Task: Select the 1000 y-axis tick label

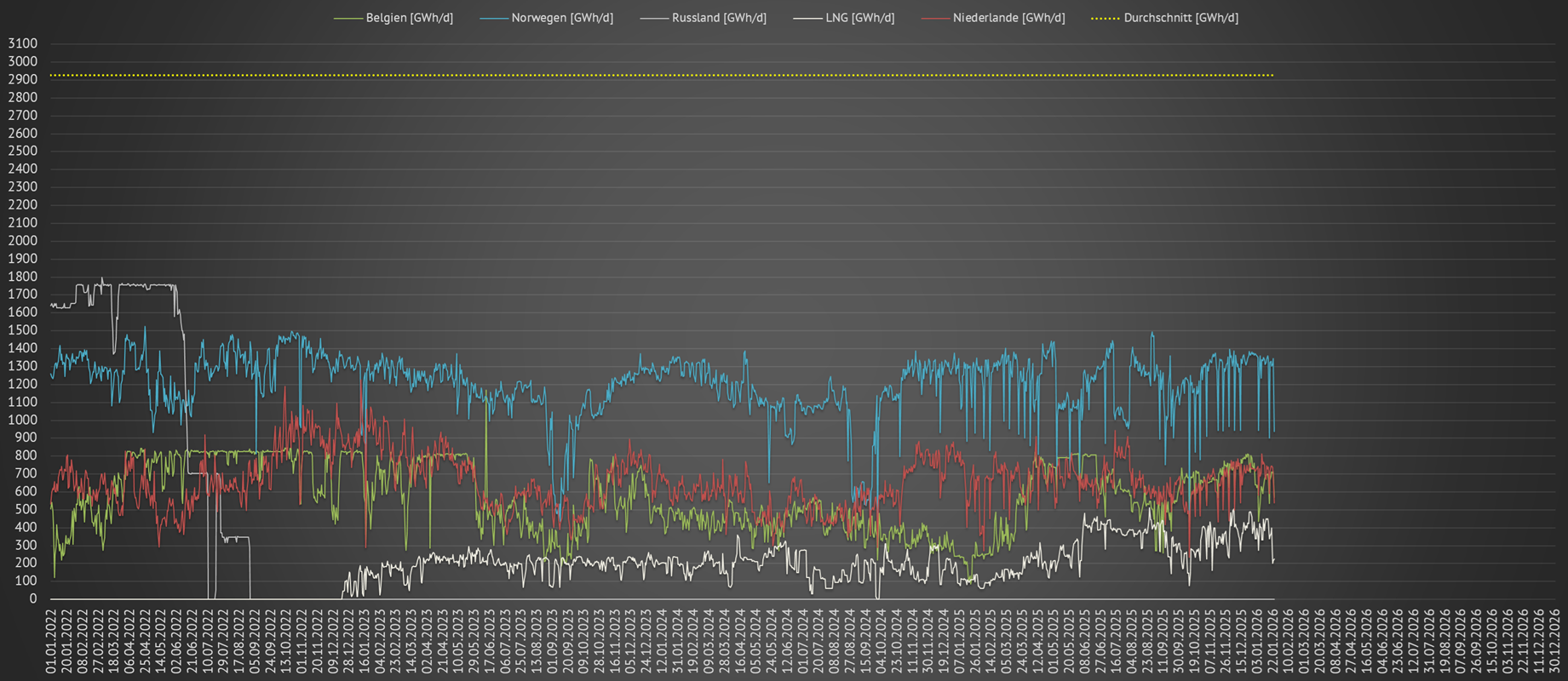Action: point(22,420)
